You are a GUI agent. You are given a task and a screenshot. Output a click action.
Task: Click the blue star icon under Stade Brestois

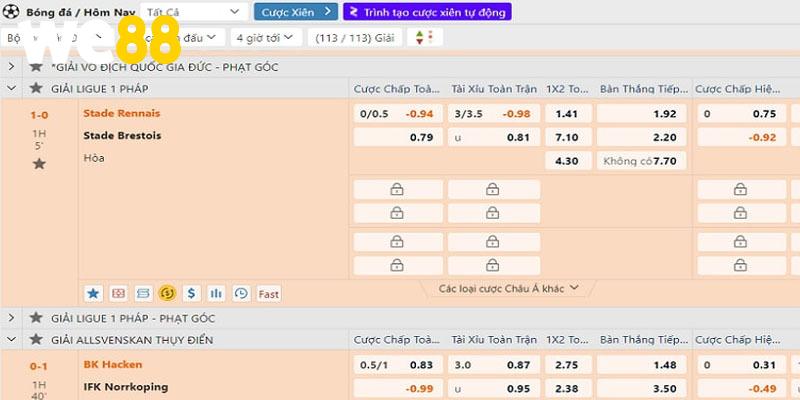[93, 293]
